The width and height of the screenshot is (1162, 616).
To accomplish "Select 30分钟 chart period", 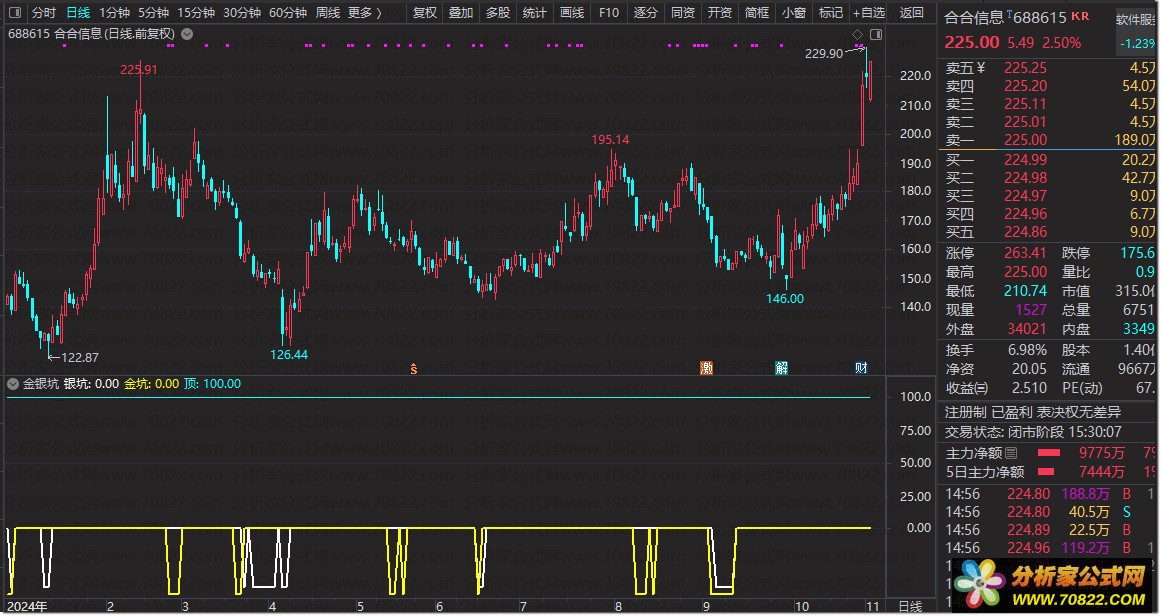I will 242,13.
